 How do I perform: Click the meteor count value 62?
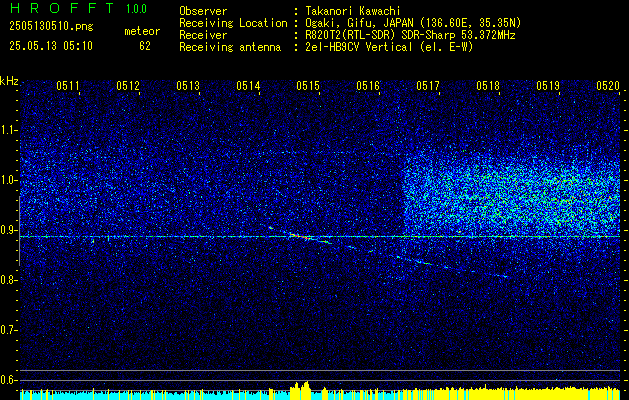tap(145, 46)
